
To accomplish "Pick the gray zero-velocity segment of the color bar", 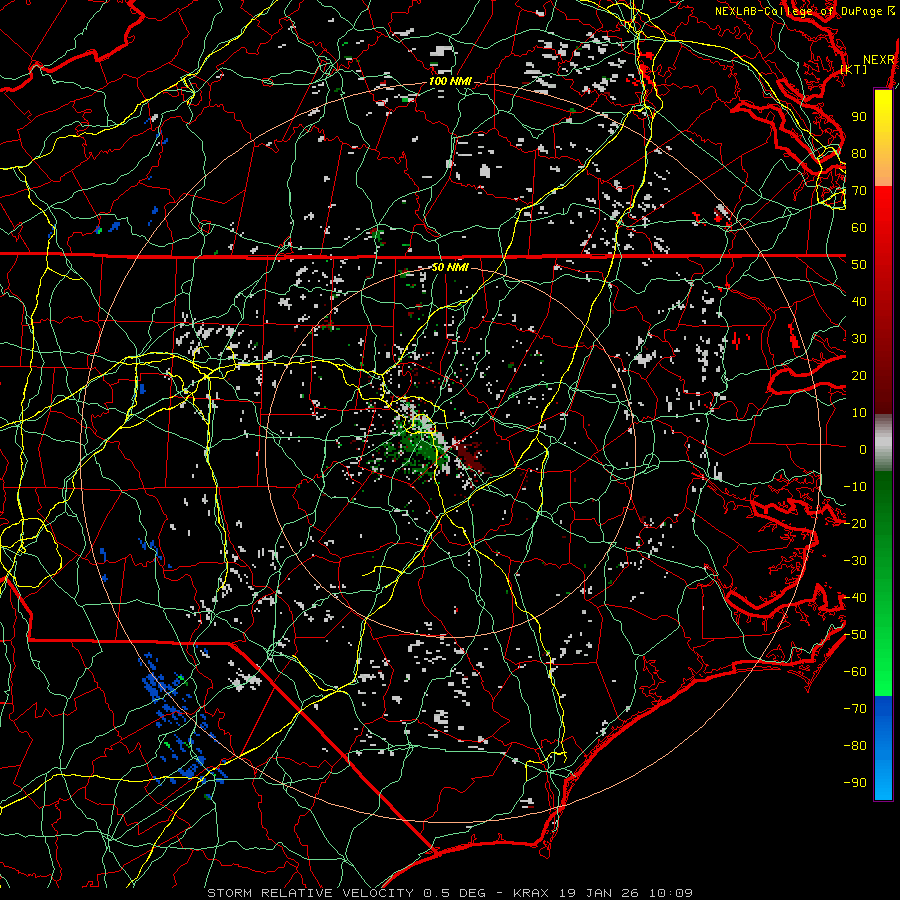I will pos(883,443).
